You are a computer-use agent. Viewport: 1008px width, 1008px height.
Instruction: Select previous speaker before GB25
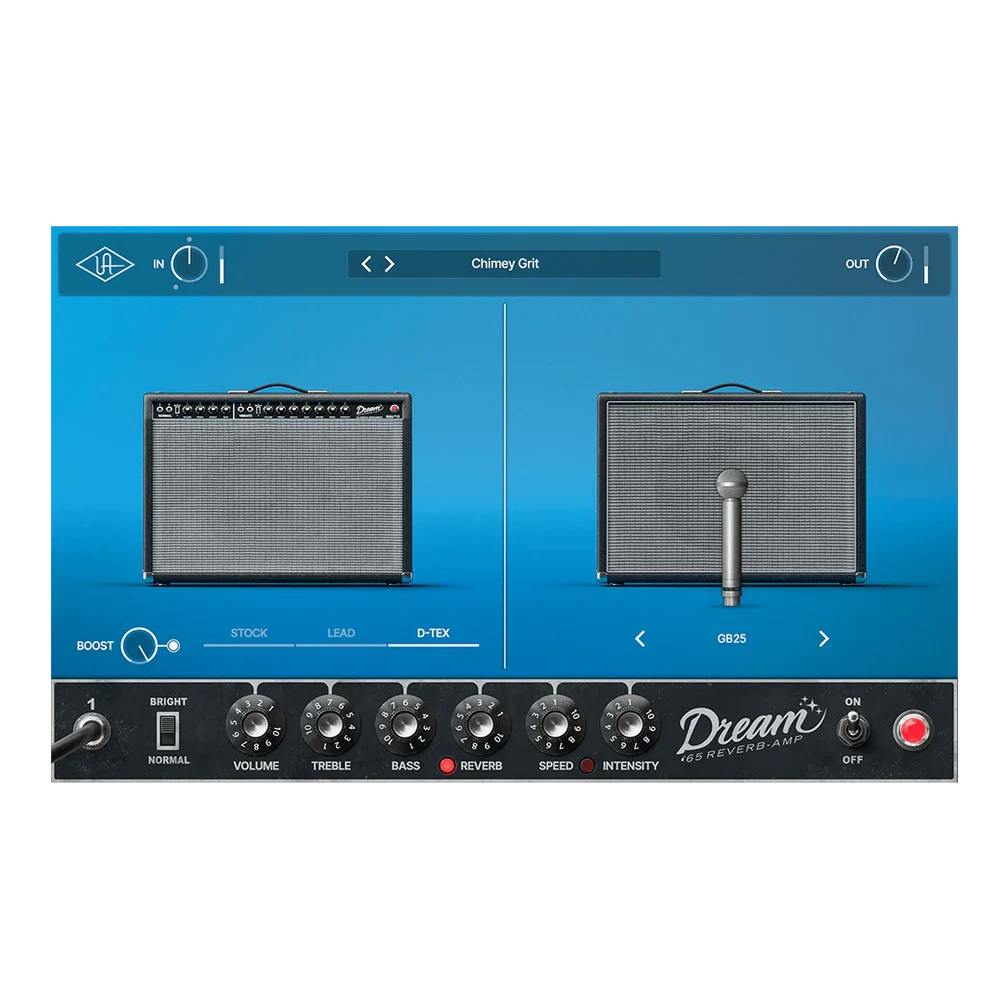640,638
